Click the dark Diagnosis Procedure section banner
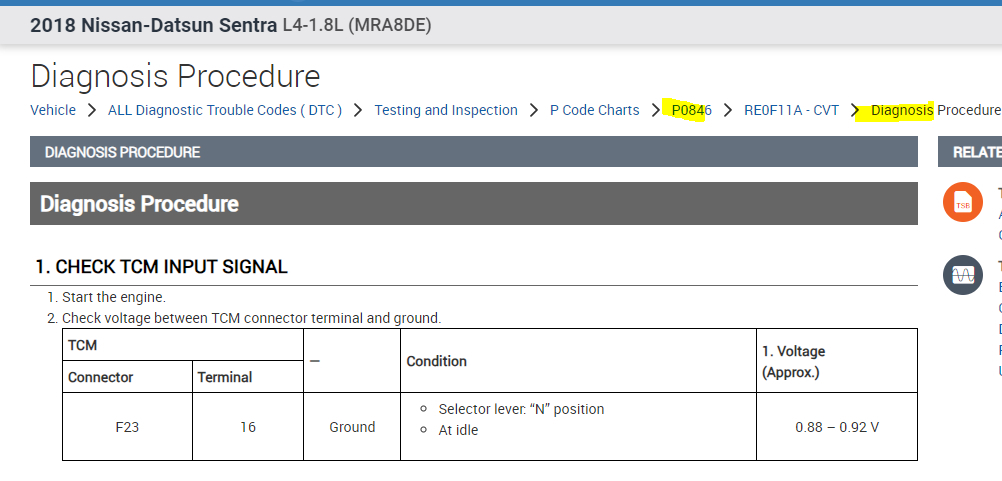The image size is (1002, 481). click(x=473, y=204)
